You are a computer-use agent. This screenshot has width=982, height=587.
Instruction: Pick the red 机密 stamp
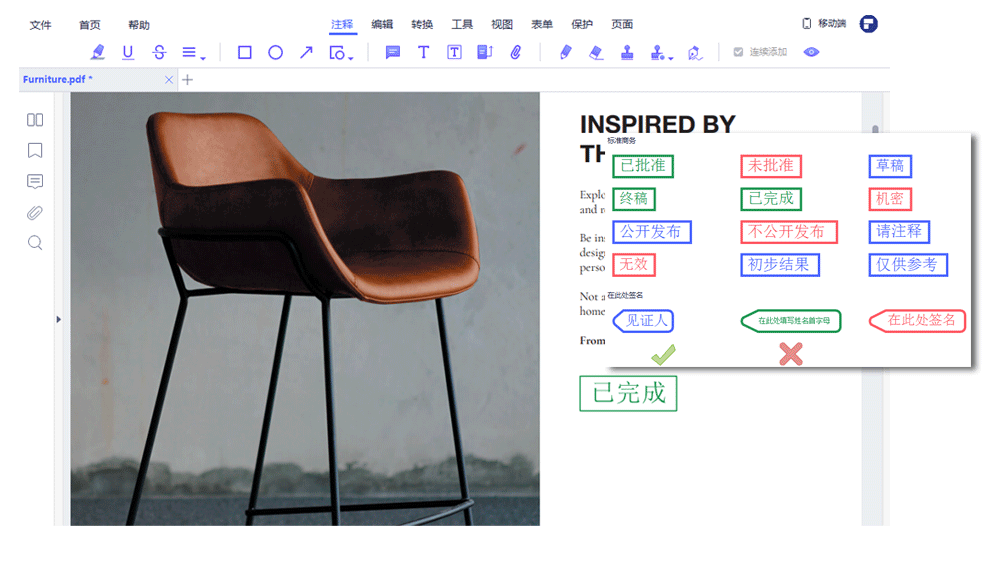(x=889, y=199)
